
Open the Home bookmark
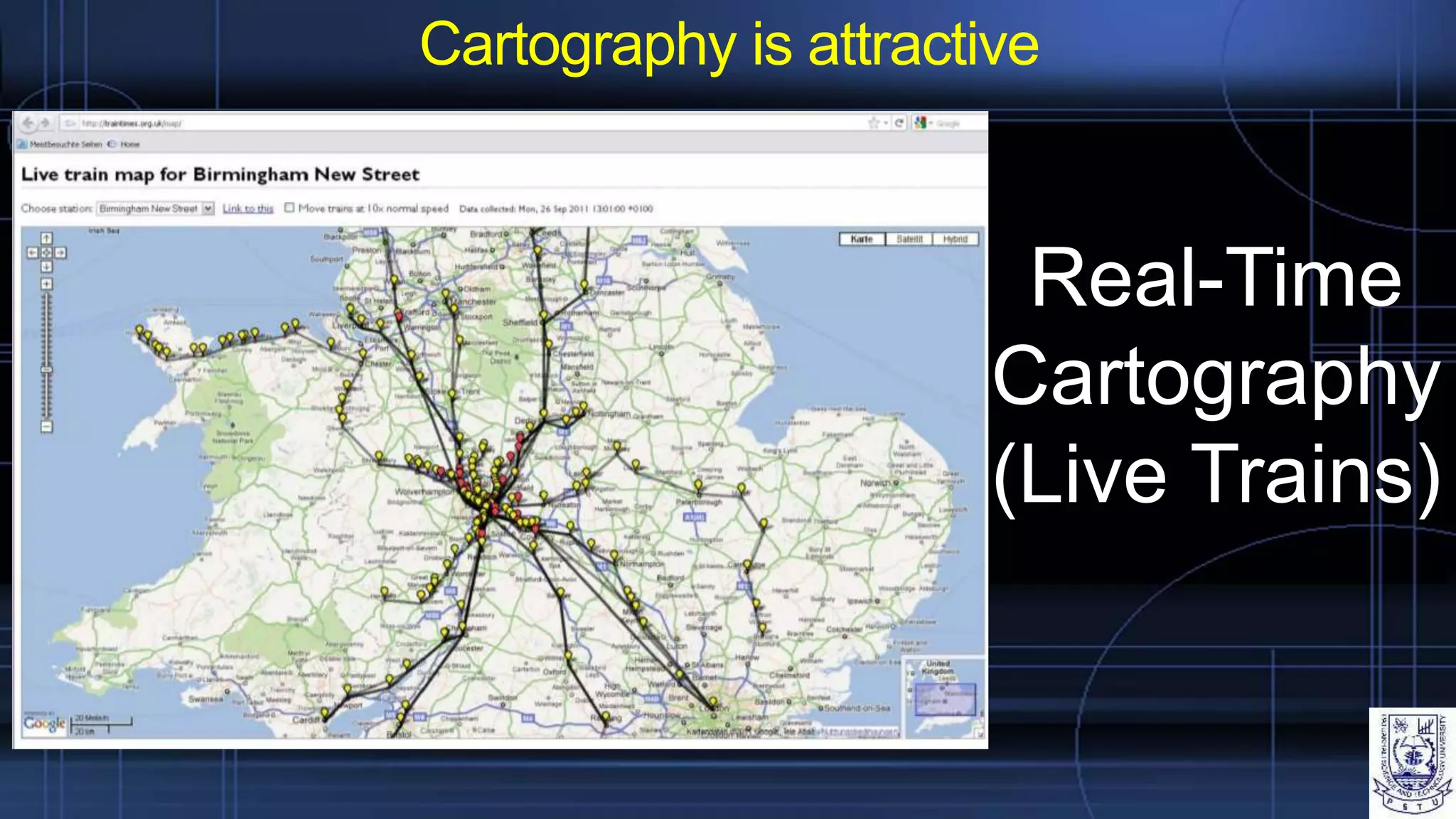[124, 144]
